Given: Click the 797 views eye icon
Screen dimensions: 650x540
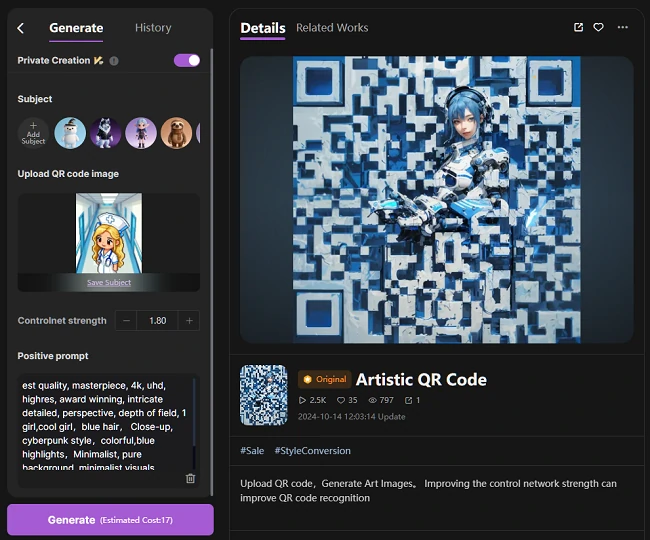Looking at the screenshot, I should tap(372, 400).
